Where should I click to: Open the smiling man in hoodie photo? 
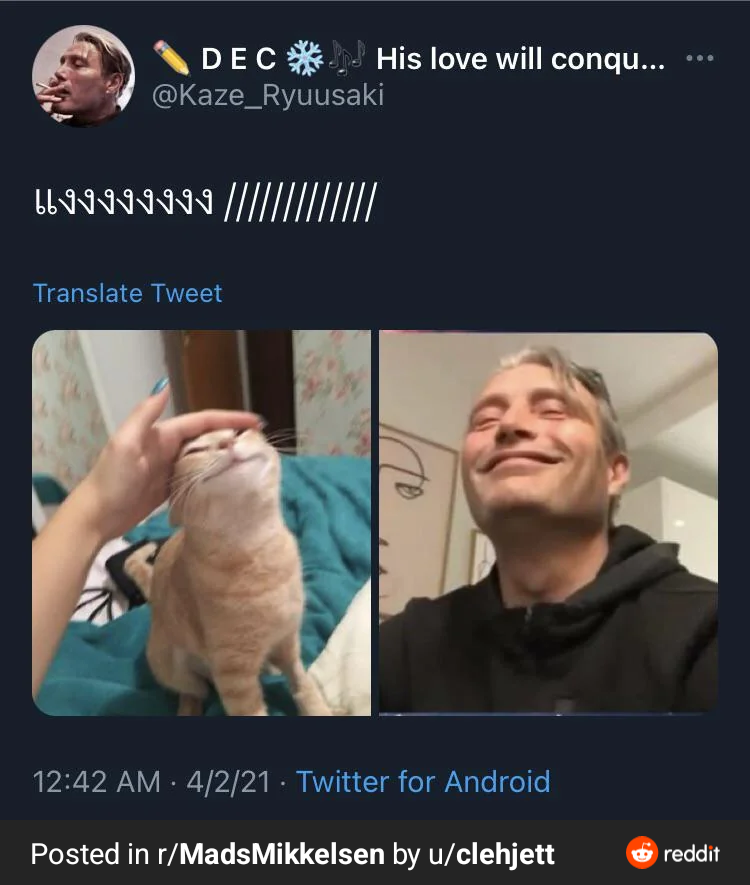pos(549,523)
